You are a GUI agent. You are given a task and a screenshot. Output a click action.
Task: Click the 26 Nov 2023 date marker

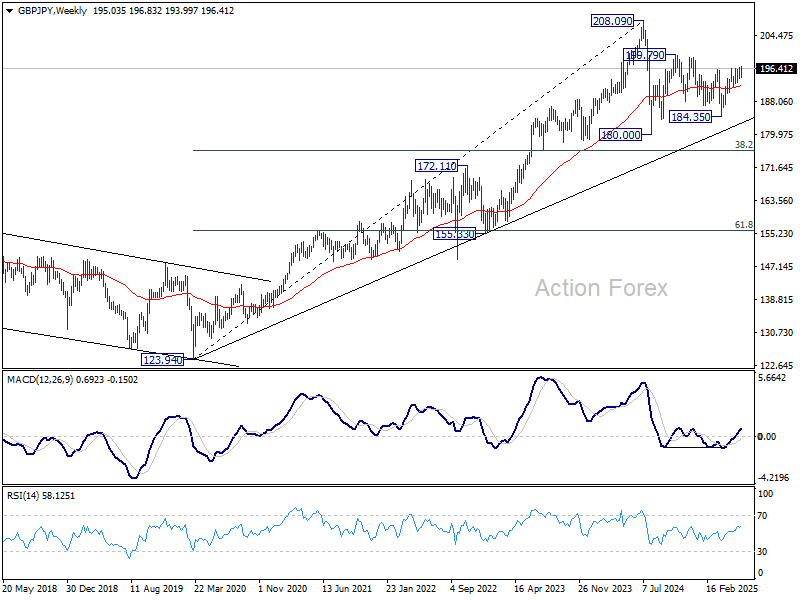[x=605, y=588]
